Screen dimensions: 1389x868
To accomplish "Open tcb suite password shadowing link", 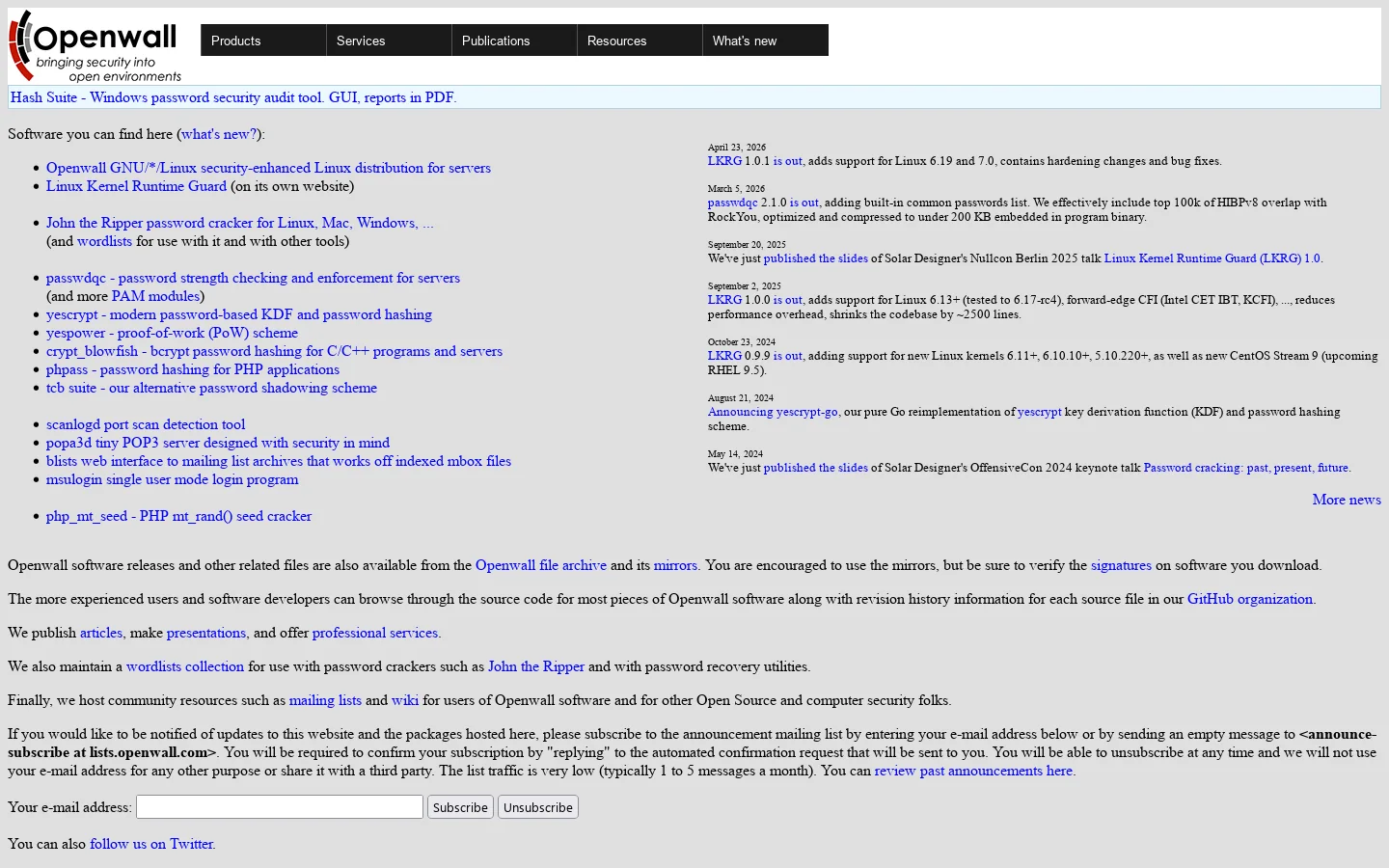I will pos(211,388).
